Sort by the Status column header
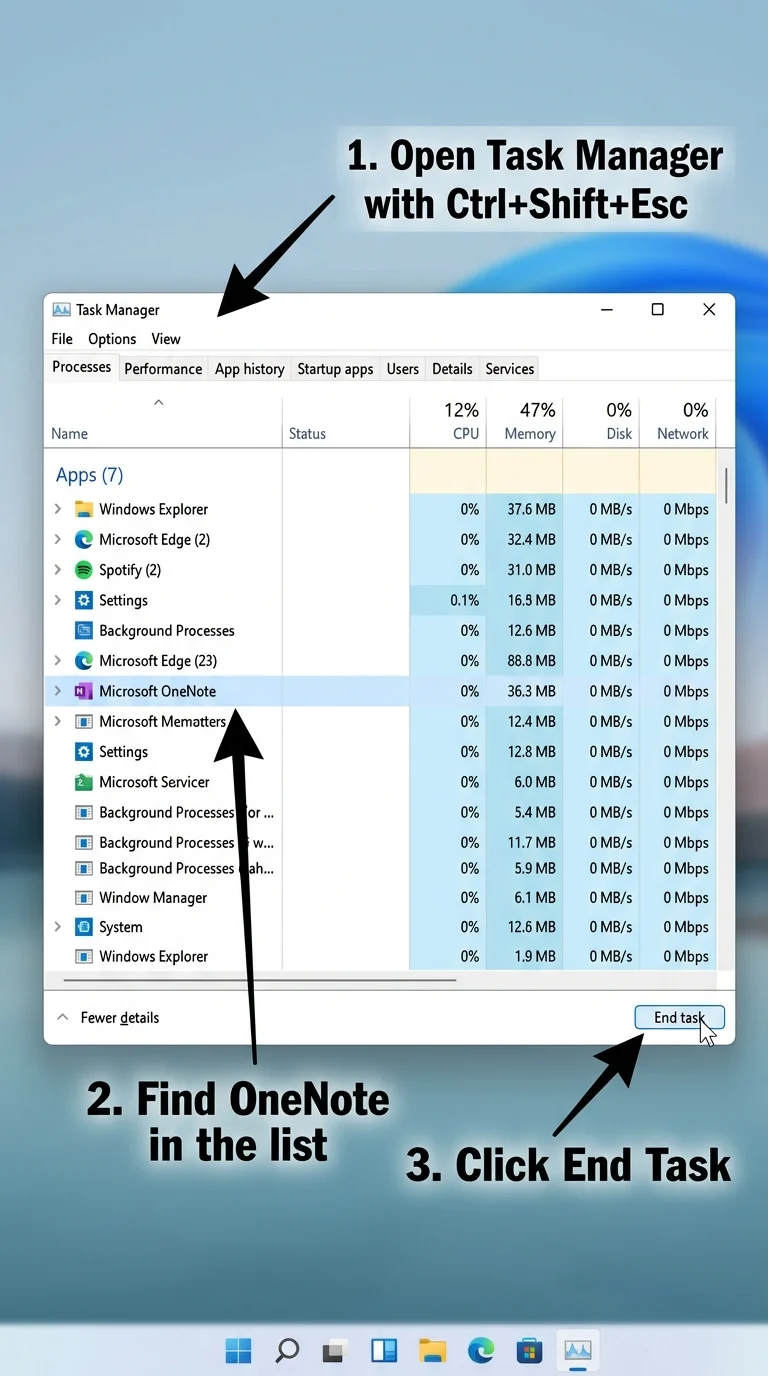The width and height of the screenshot is (768, 1376). pos(307,434)
